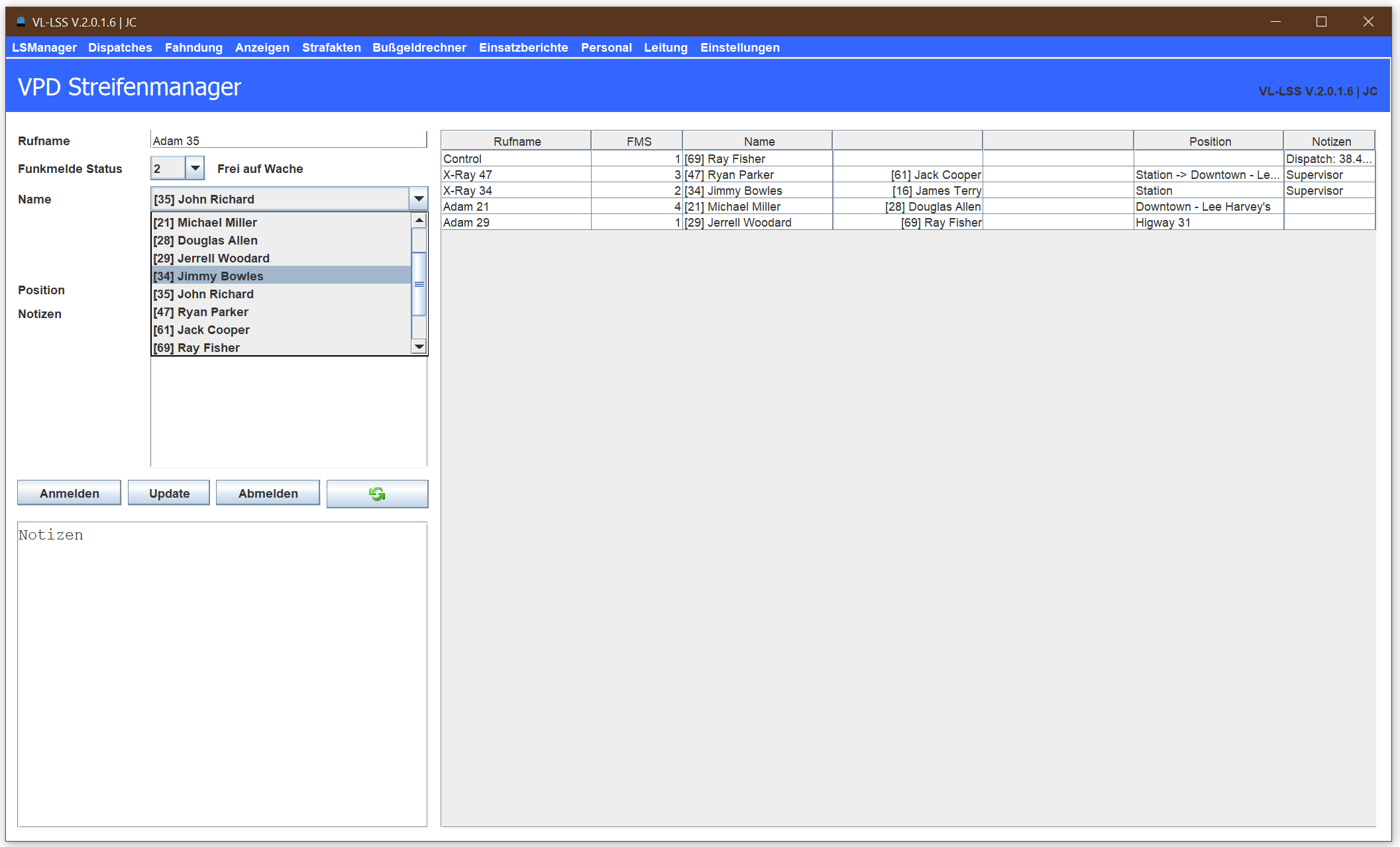Open the Name combo box arrow
This screenshot has width=1400, height=847.
tap(419, 199)
